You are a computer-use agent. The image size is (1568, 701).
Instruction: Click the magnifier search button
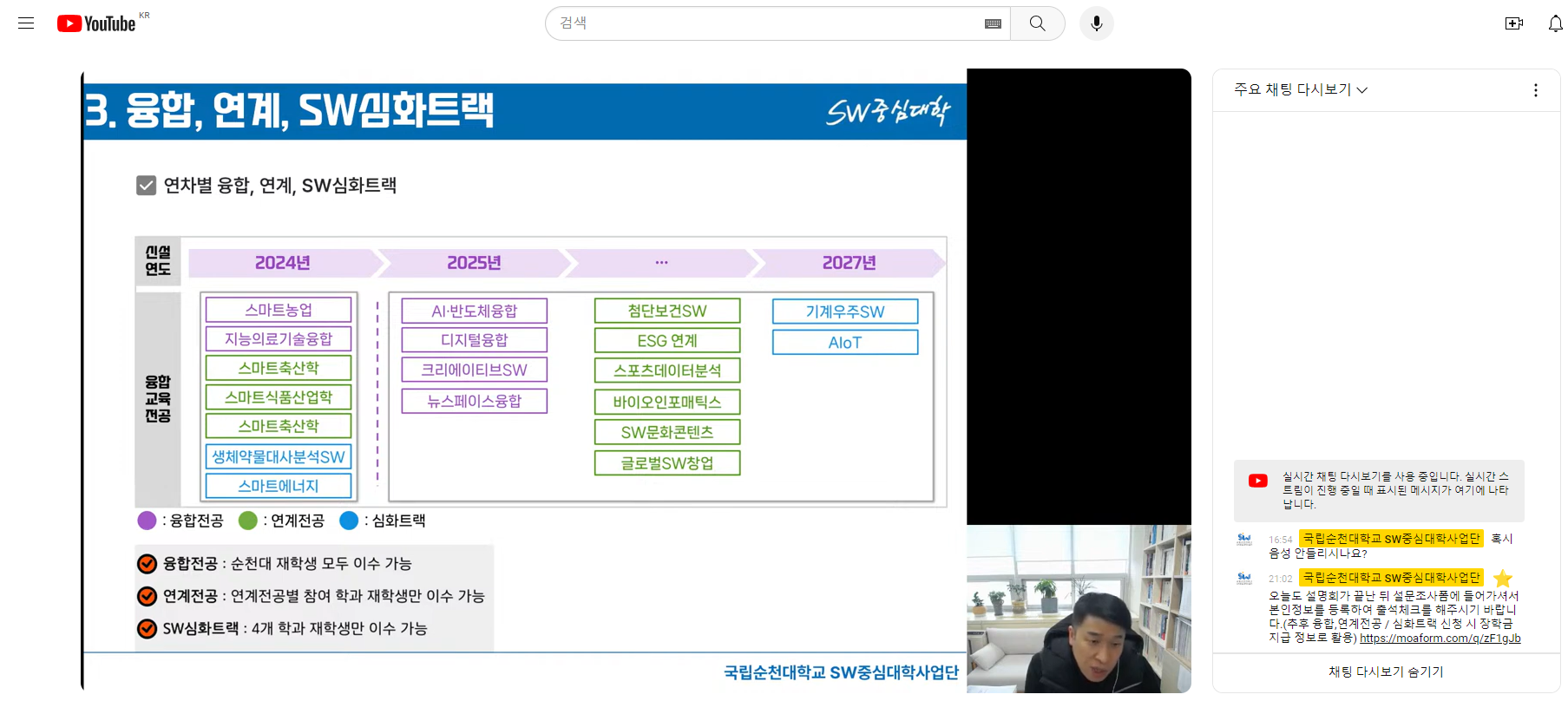click(x=1037, y=23)
